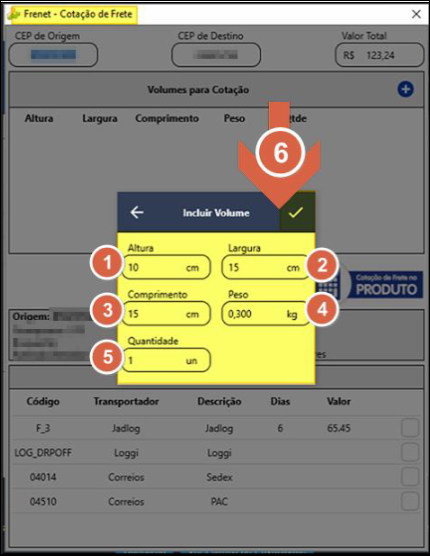Select the Valor Total field R$ 123,24
Screen dimensions: 430x556
(x=379, y=55)
